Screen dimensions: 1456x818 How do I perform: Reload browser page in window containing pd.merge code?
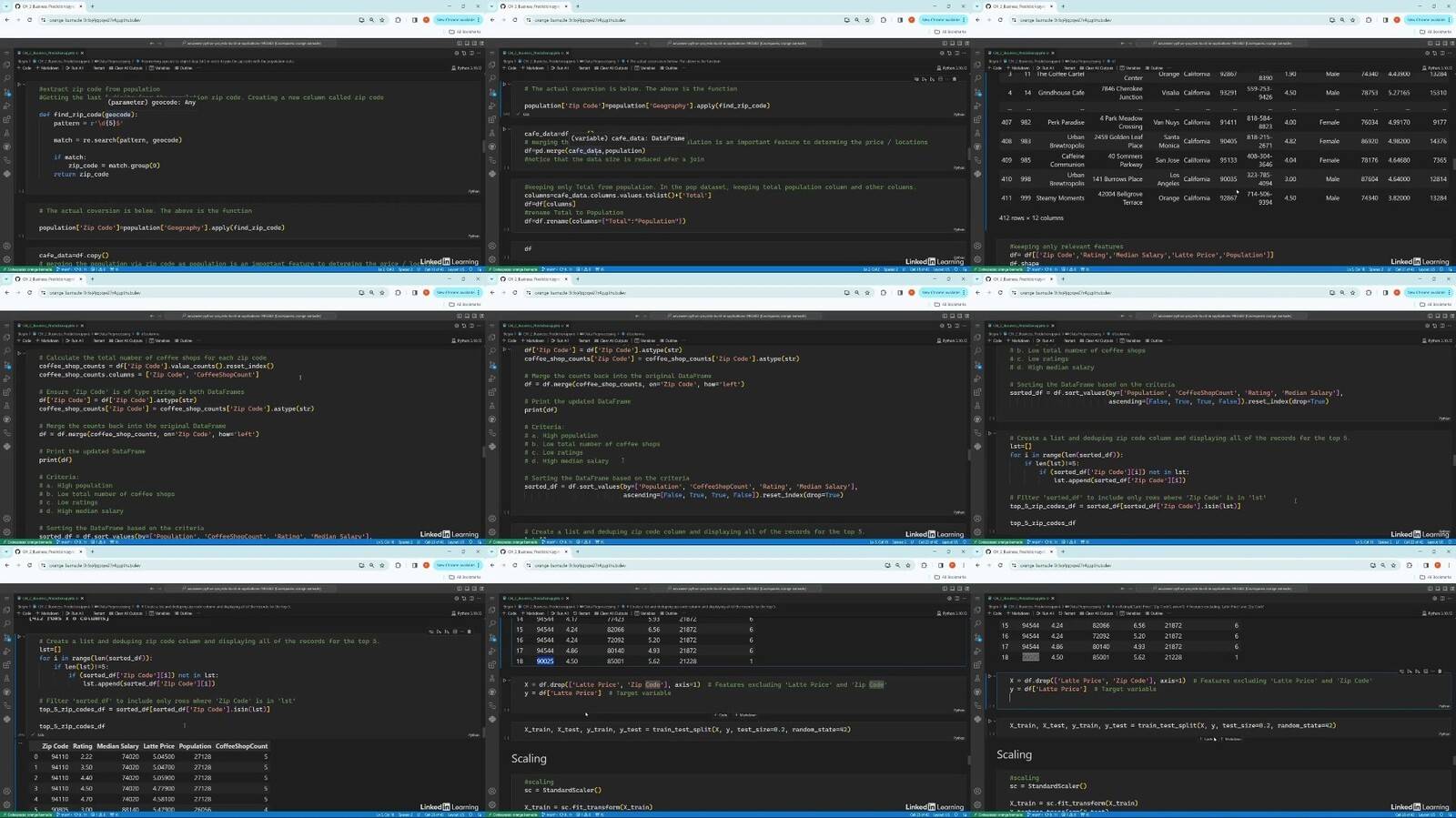coord(515,20)
